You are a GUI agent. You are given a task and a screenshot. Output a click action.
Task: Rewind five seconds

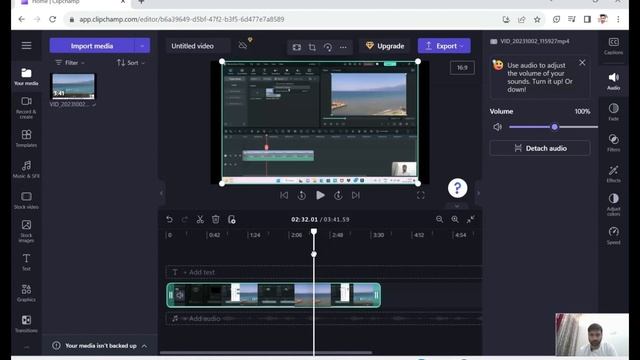302,196
